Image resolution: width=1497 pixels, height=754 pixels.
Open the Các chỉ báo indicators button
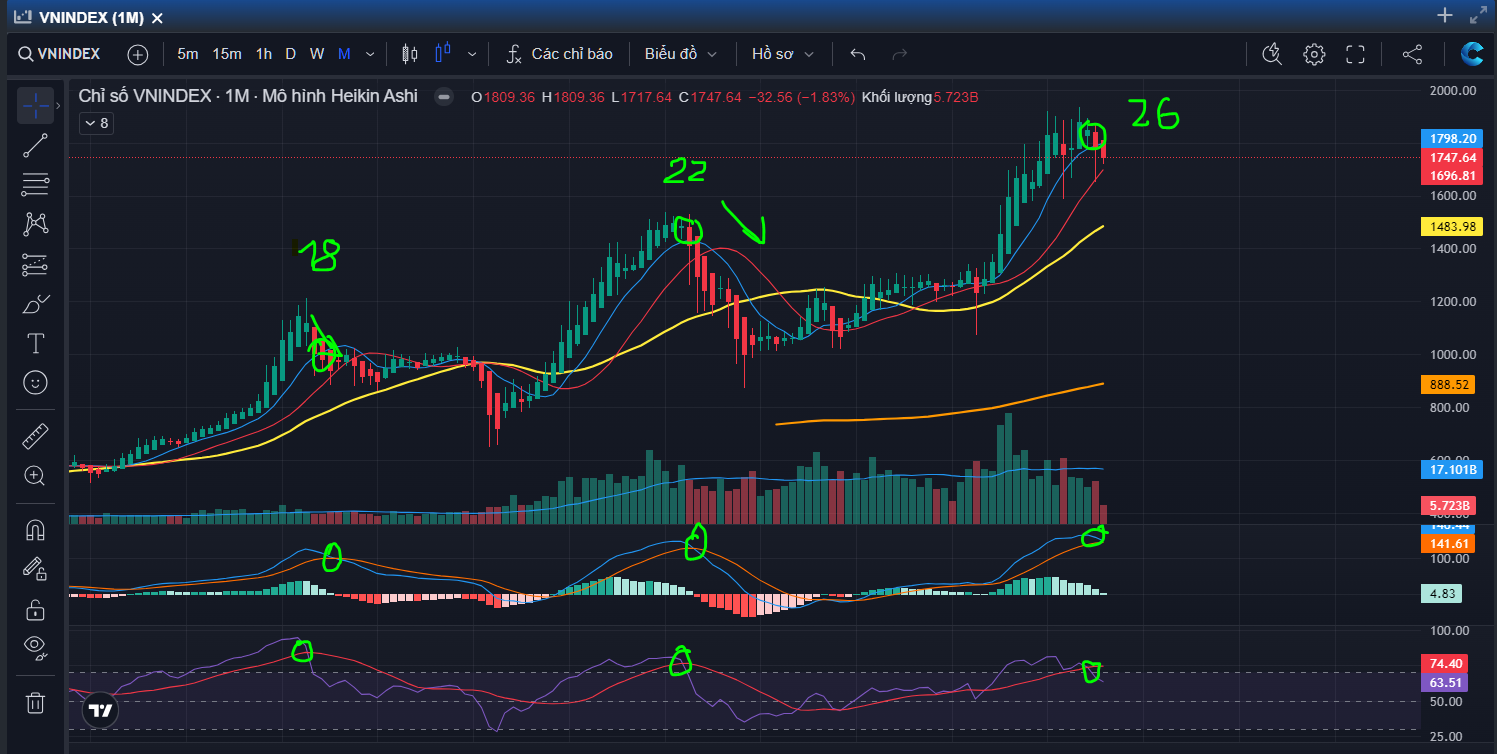[x=560, y=54]
